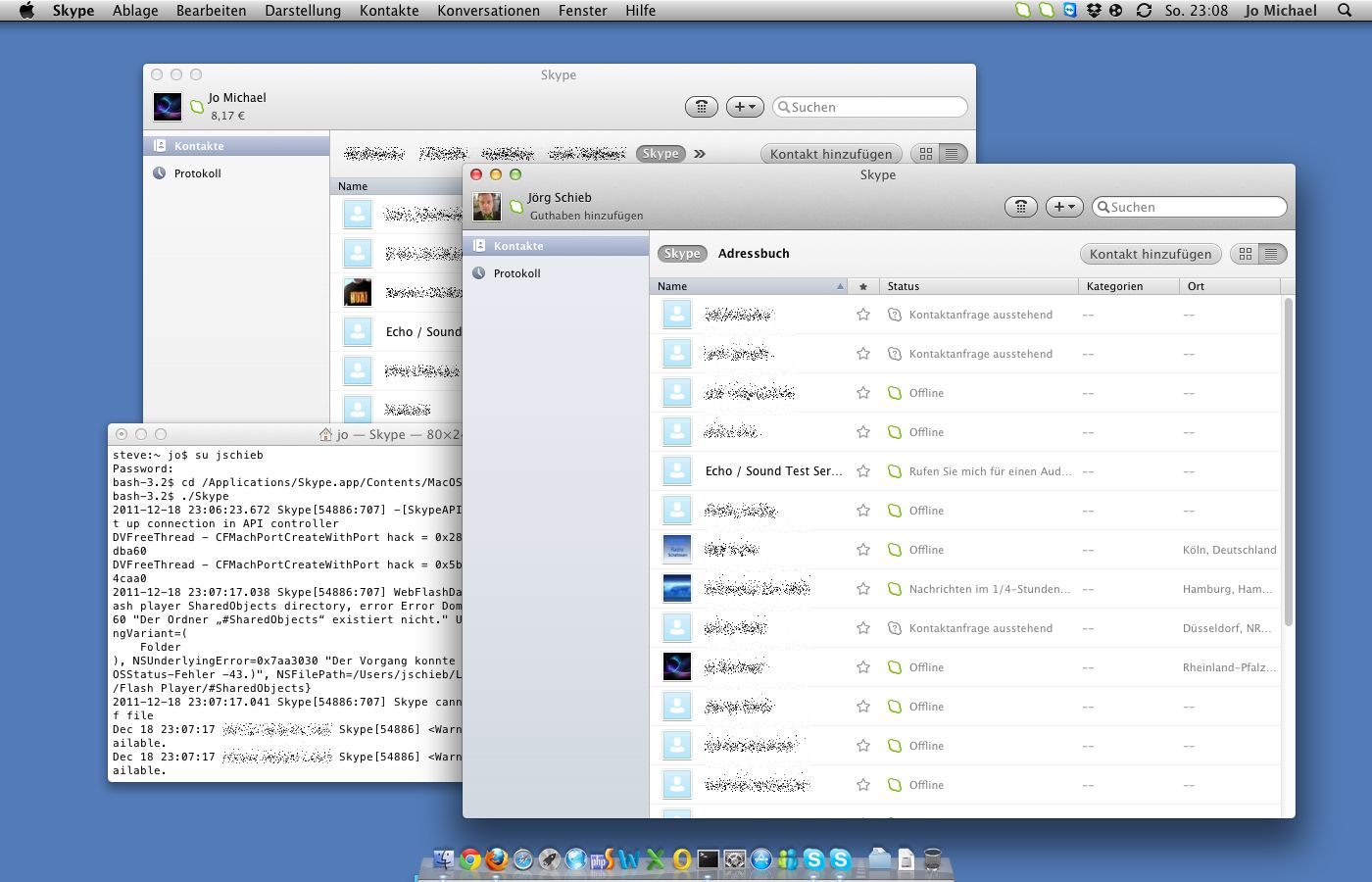
Task: Open the Dropbox menu bar icon
Action: click(1094, 11)
